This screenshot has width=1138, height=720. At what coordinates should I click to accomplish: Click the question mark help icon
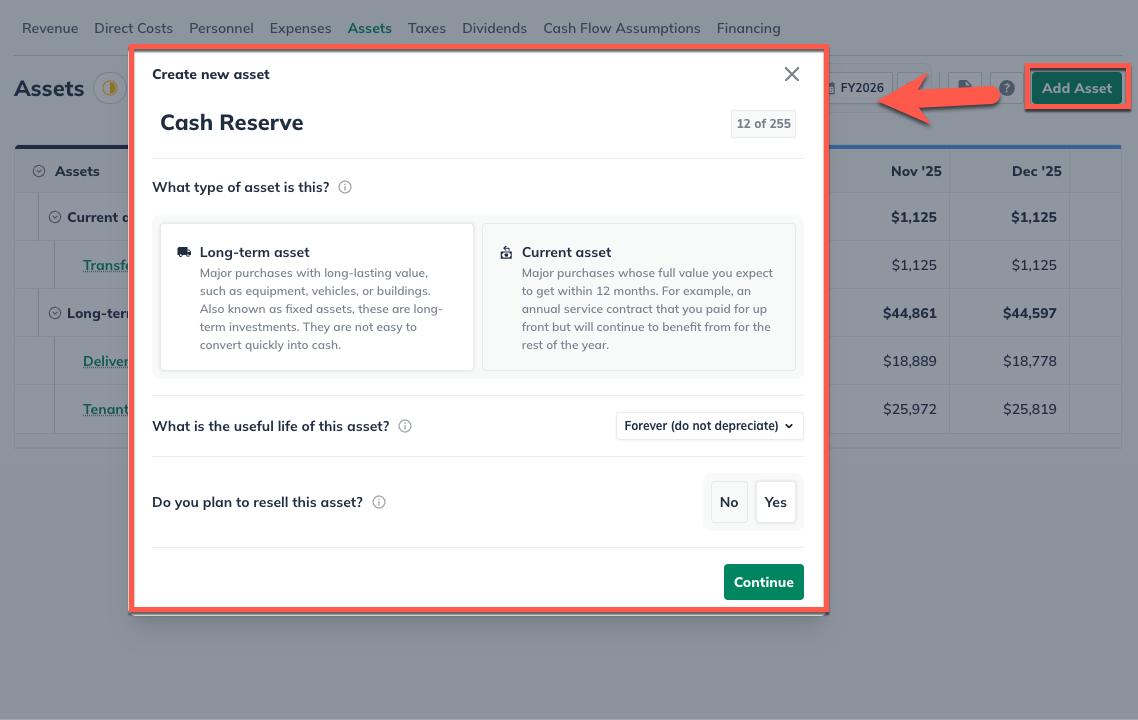coord(1006,88)
